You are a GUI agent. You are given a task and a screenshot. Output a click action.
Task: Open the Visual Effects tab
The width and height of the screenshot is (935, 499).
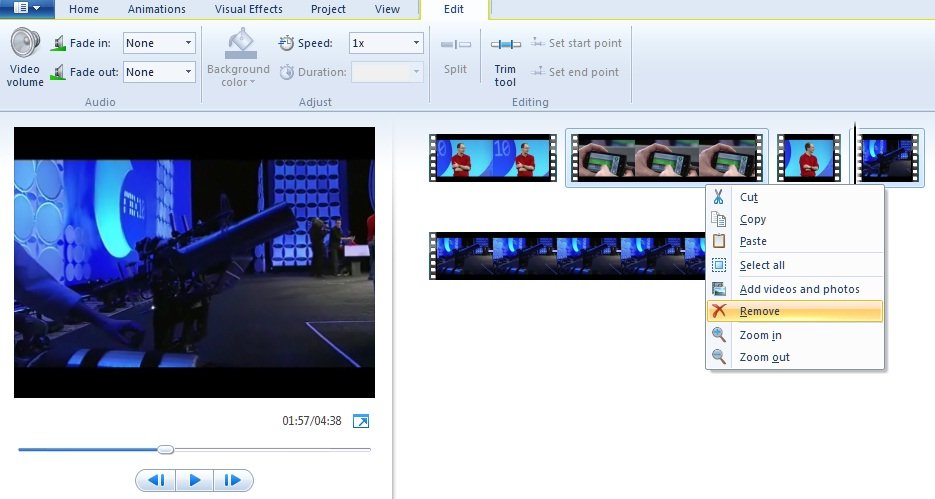249,10
